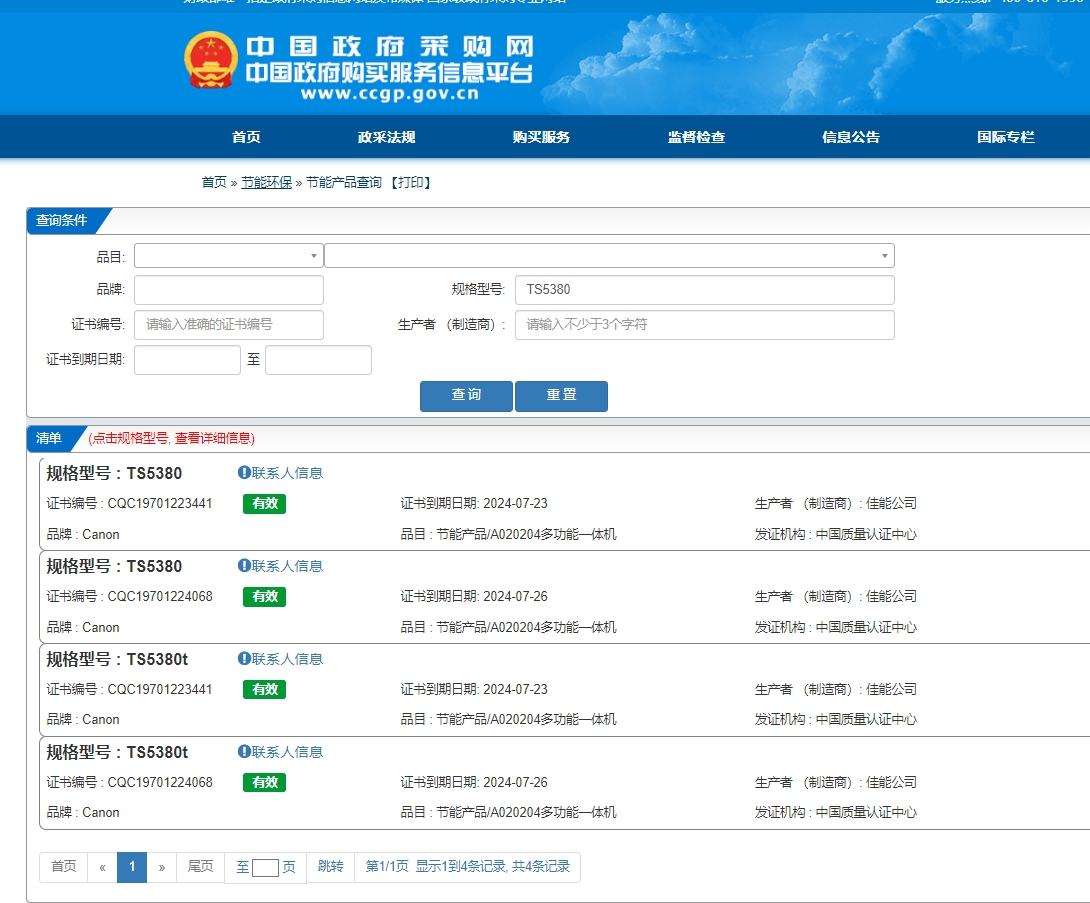Viewport: 1090px width, 903px height.
Task: Click the 有效 badge in first TS5380t entry
Action: [x=264, y=689]
